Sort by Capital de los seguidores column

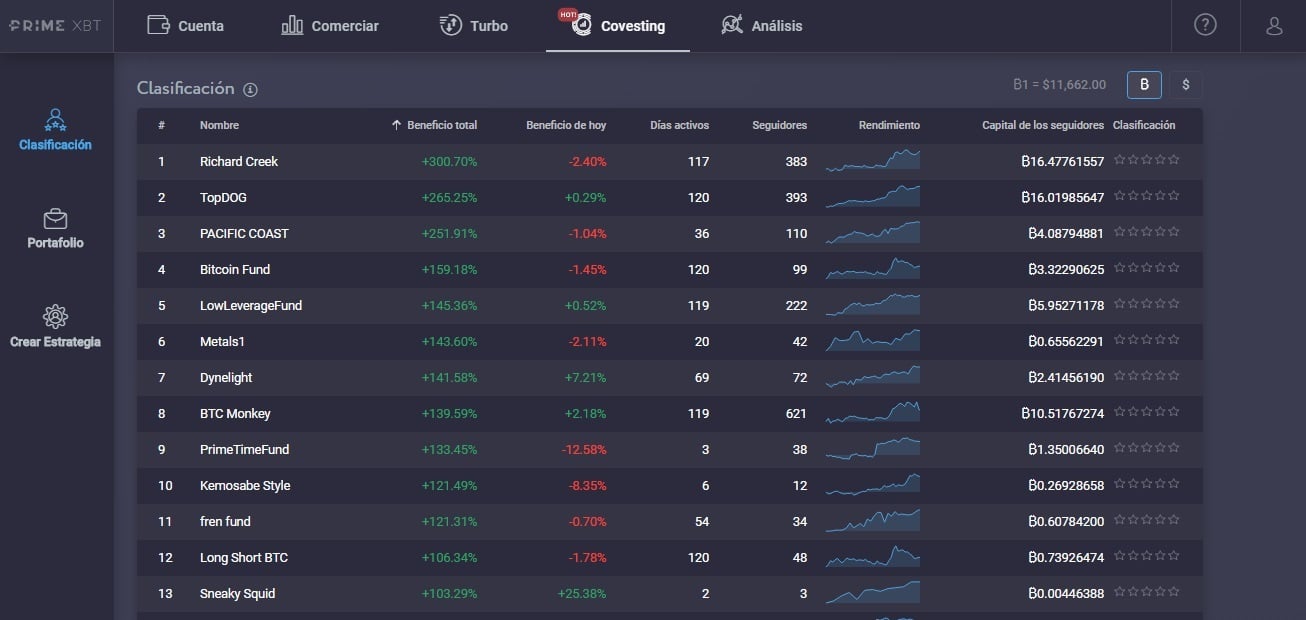(x=1043, y=125)
